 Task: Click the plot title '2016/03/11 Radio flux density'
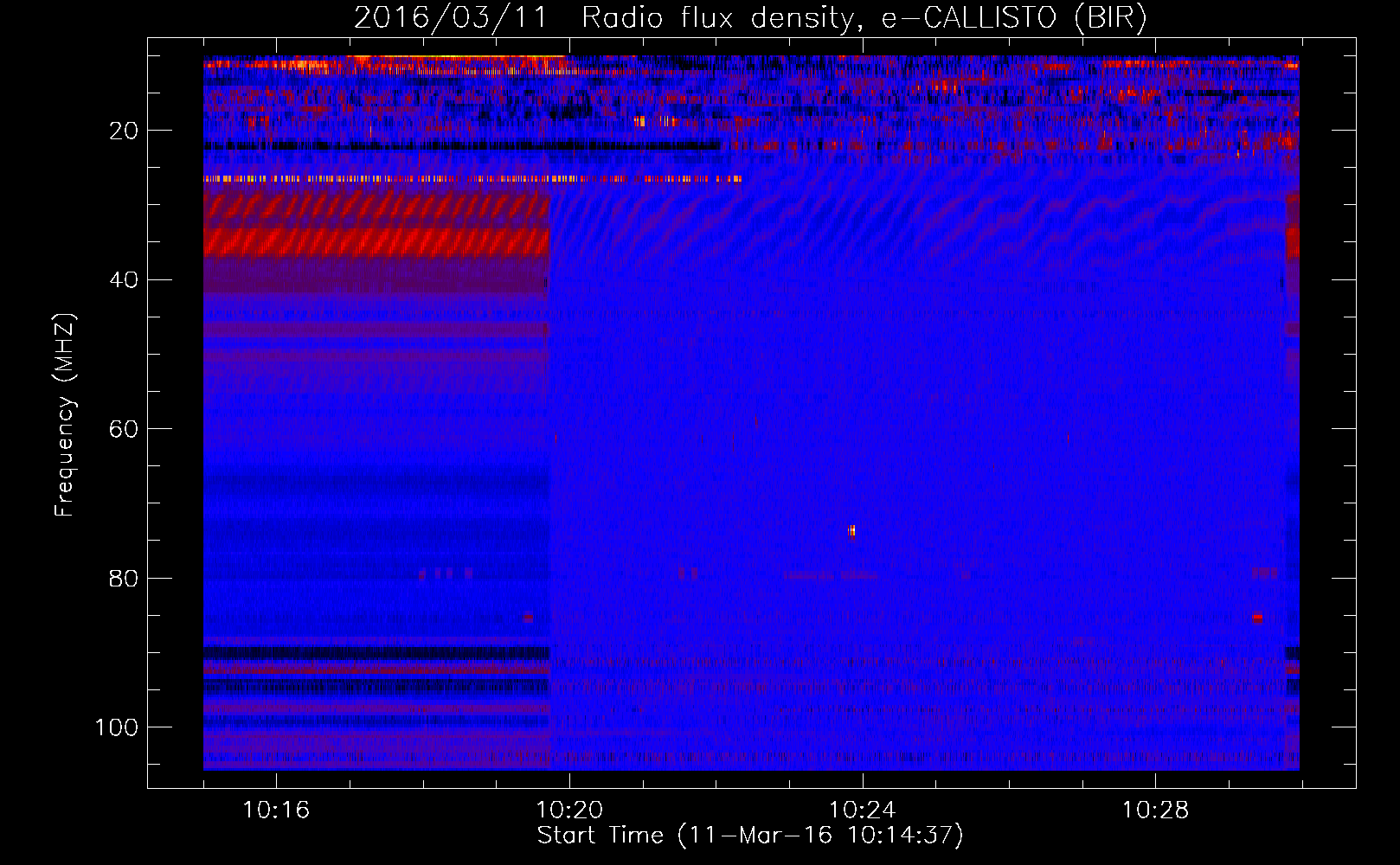tap(750, 17)
